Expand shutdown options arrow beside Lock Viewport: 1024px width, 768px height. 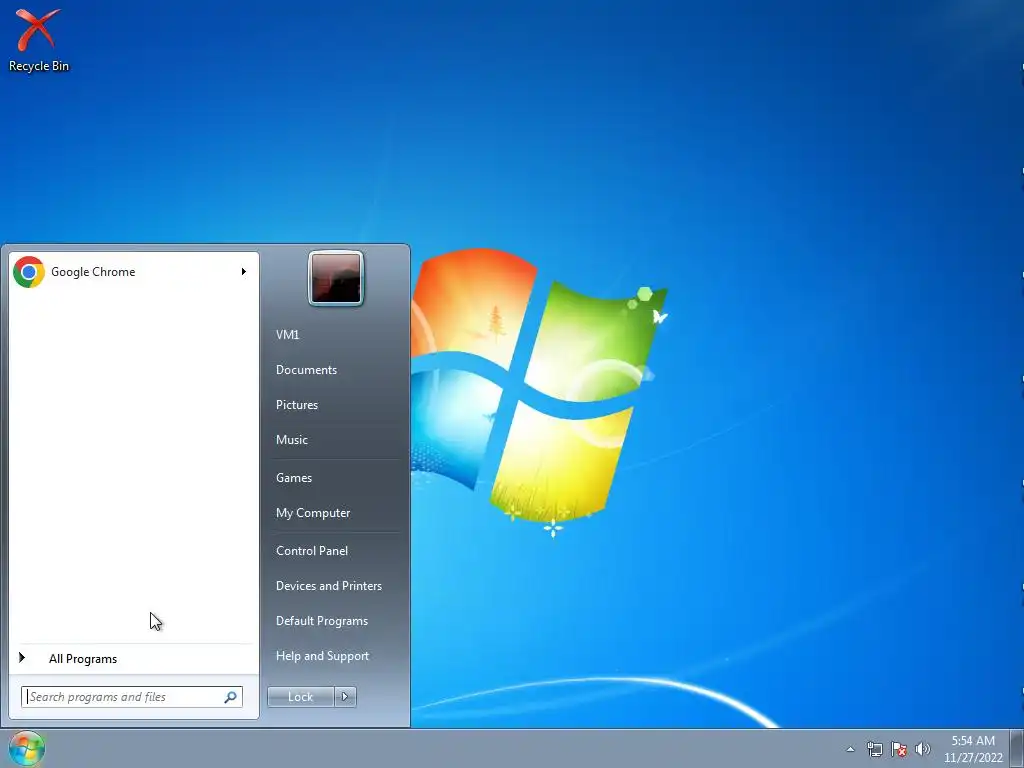tap(345, 697)
